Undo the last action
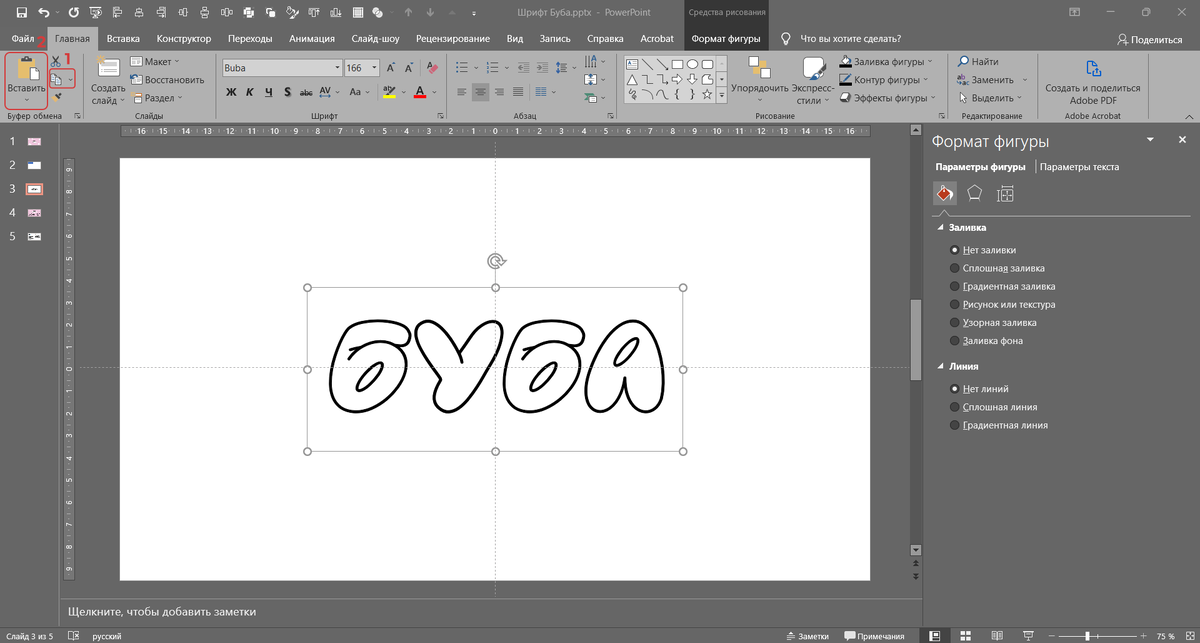 coord(45,12)
